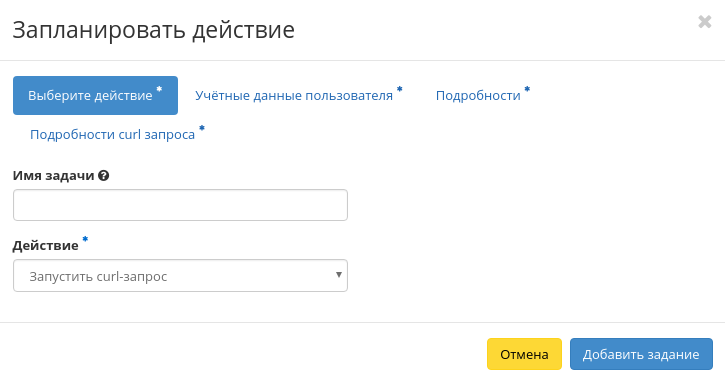
Task: Click the asterisk after Подробности tab
Action: [x=527, y=89]
